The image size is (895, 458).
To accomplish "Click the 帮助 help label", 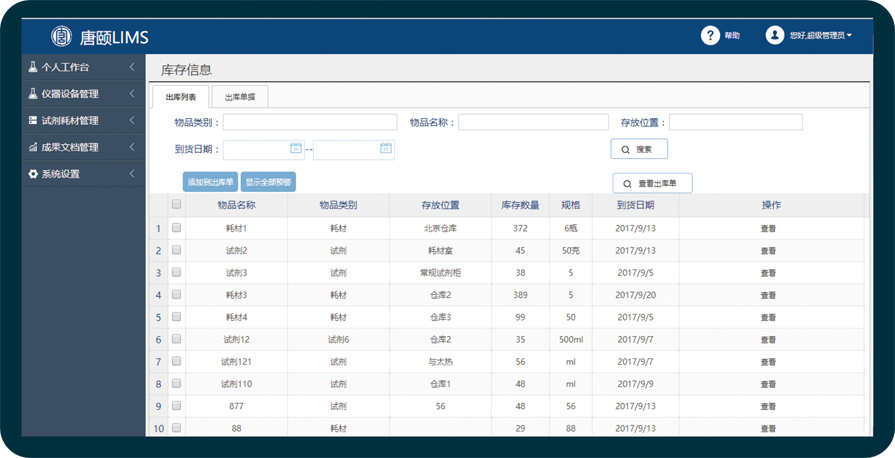I will point(732,35).
